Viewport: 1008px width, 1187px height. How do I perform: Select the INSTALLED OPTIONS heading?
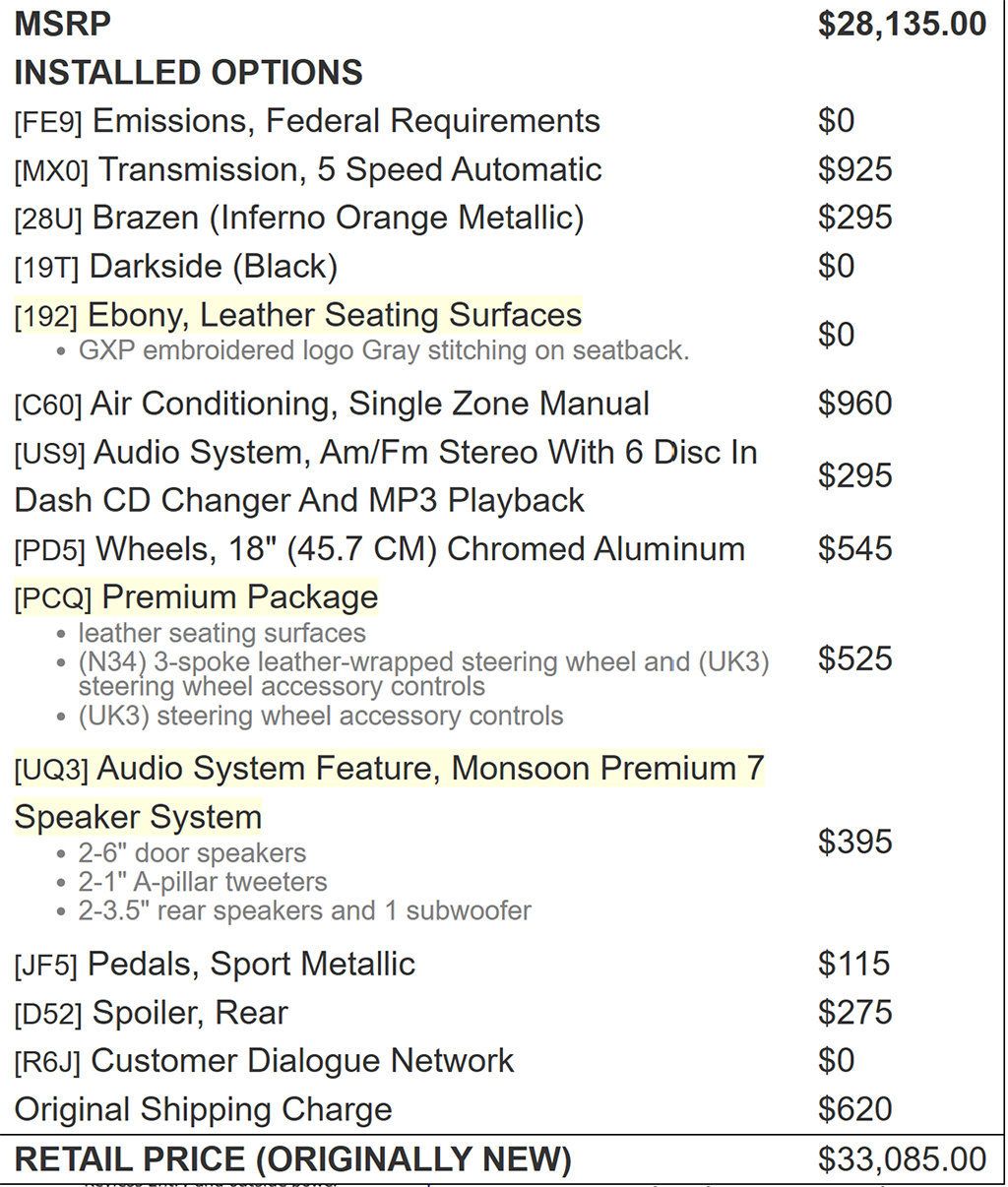click(188, 73)
